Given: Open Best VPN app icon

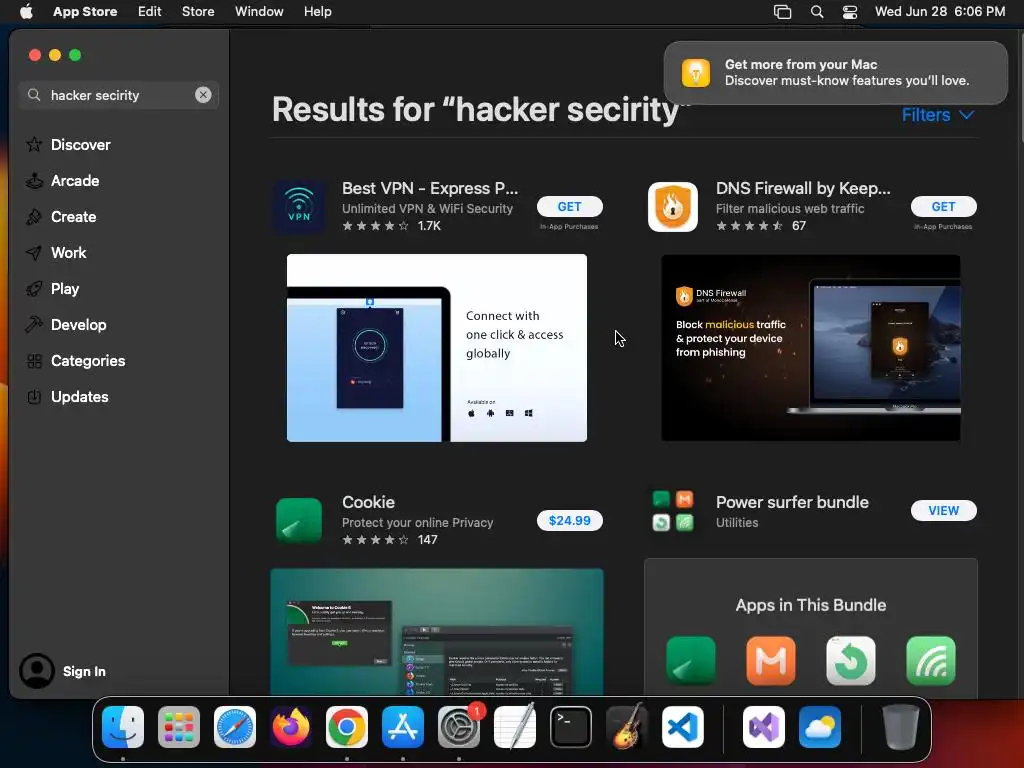Looking at the screenshot, I should tap(298, 207).
